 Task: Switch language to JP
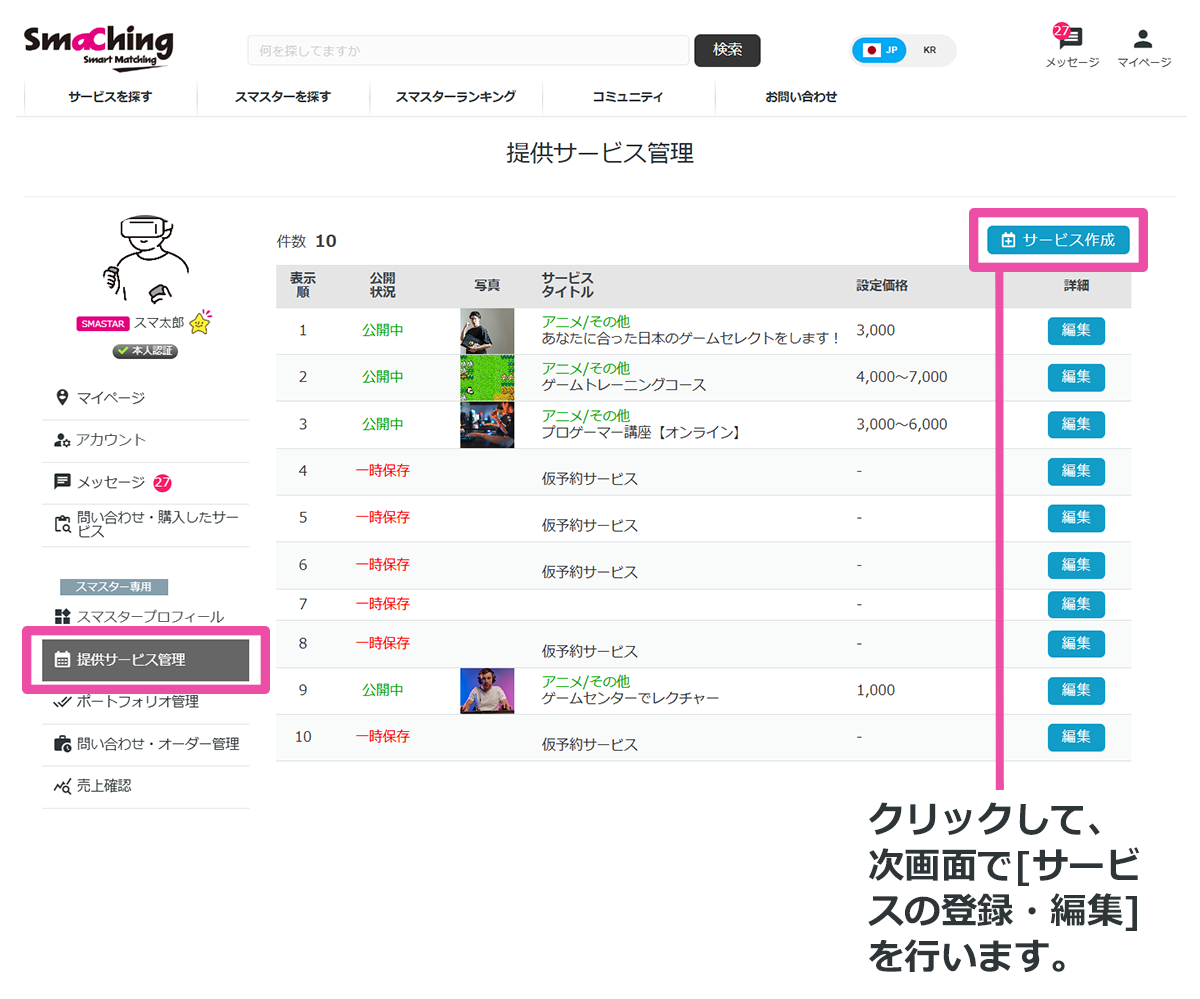tap(879, 48)
